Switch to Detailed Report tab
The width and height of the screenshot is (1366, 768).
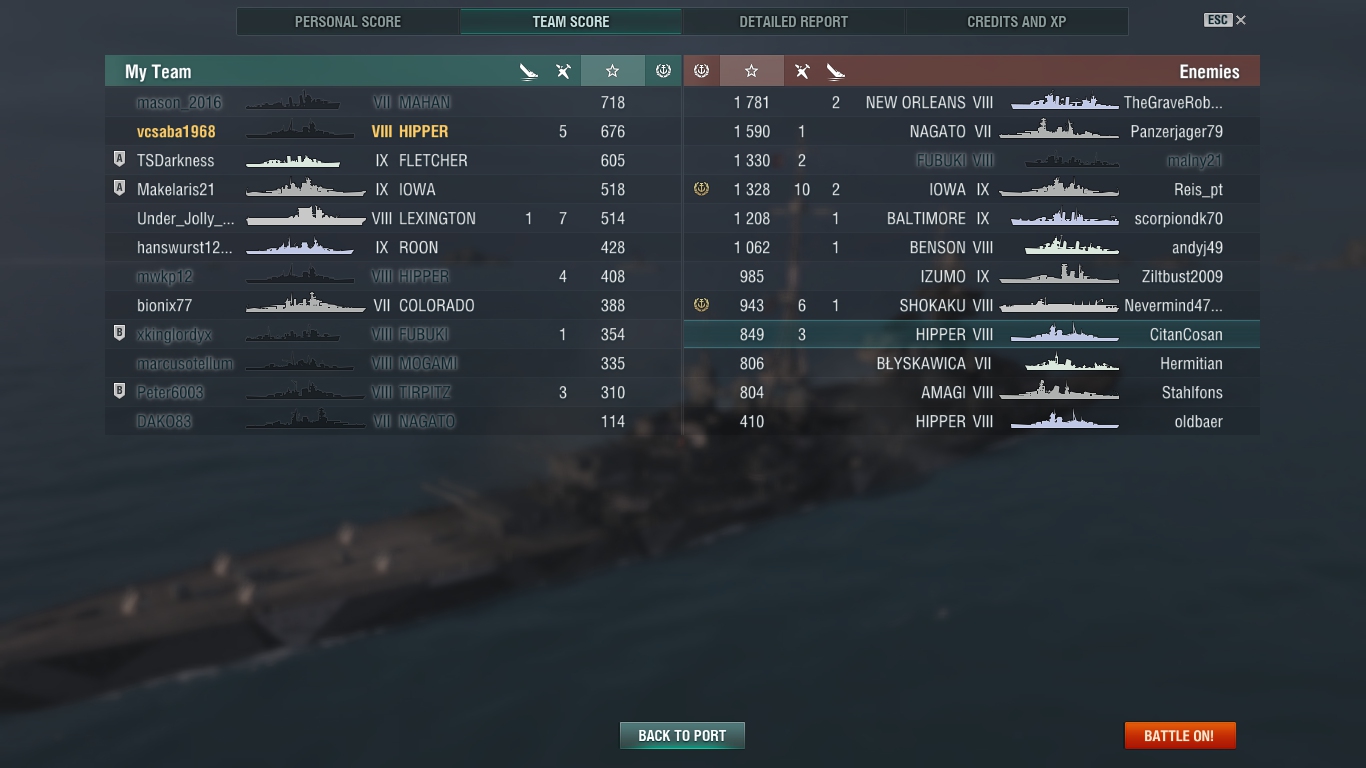(x=794, y=22)
